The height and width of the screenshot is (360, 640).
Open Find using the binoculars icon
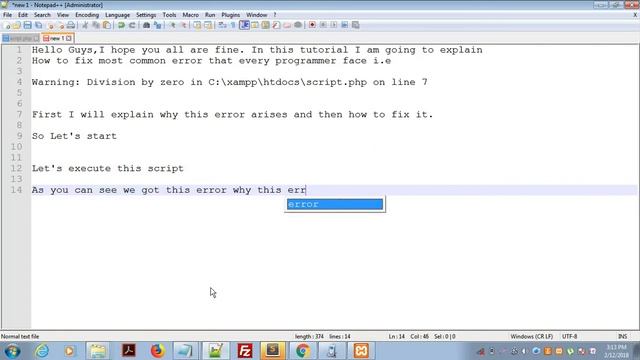coord(147,25)
